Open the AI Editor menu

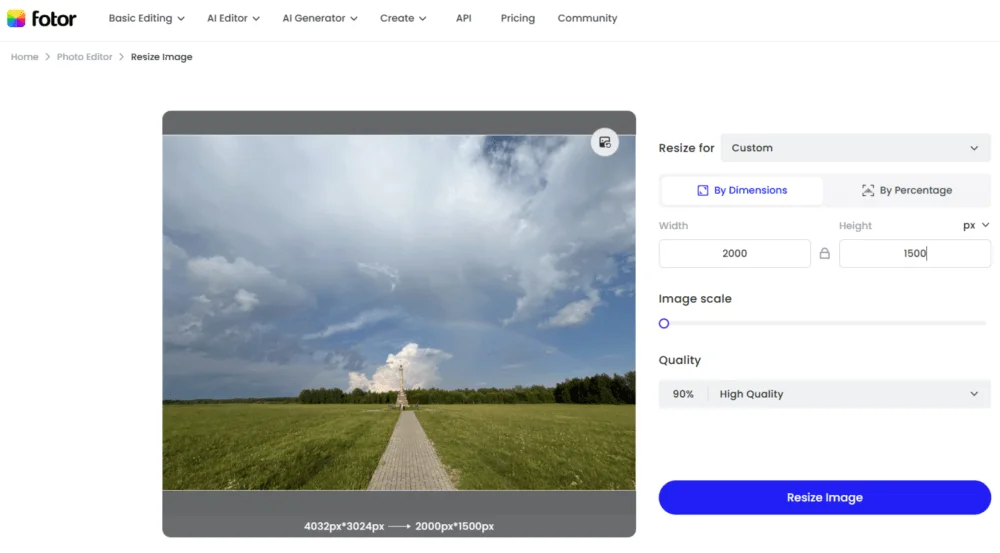pyautogui.click(x=233, y=18)
